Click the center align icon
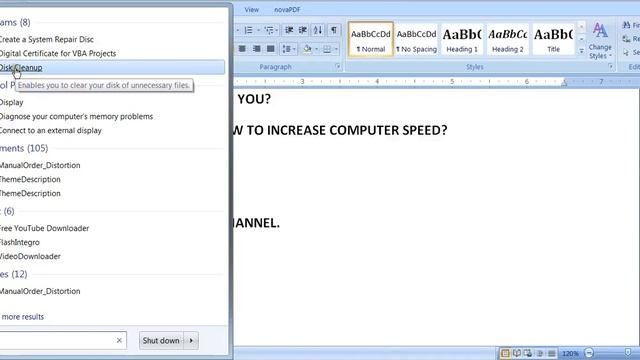The image size is (640, 360). click(x=242, y=49)
